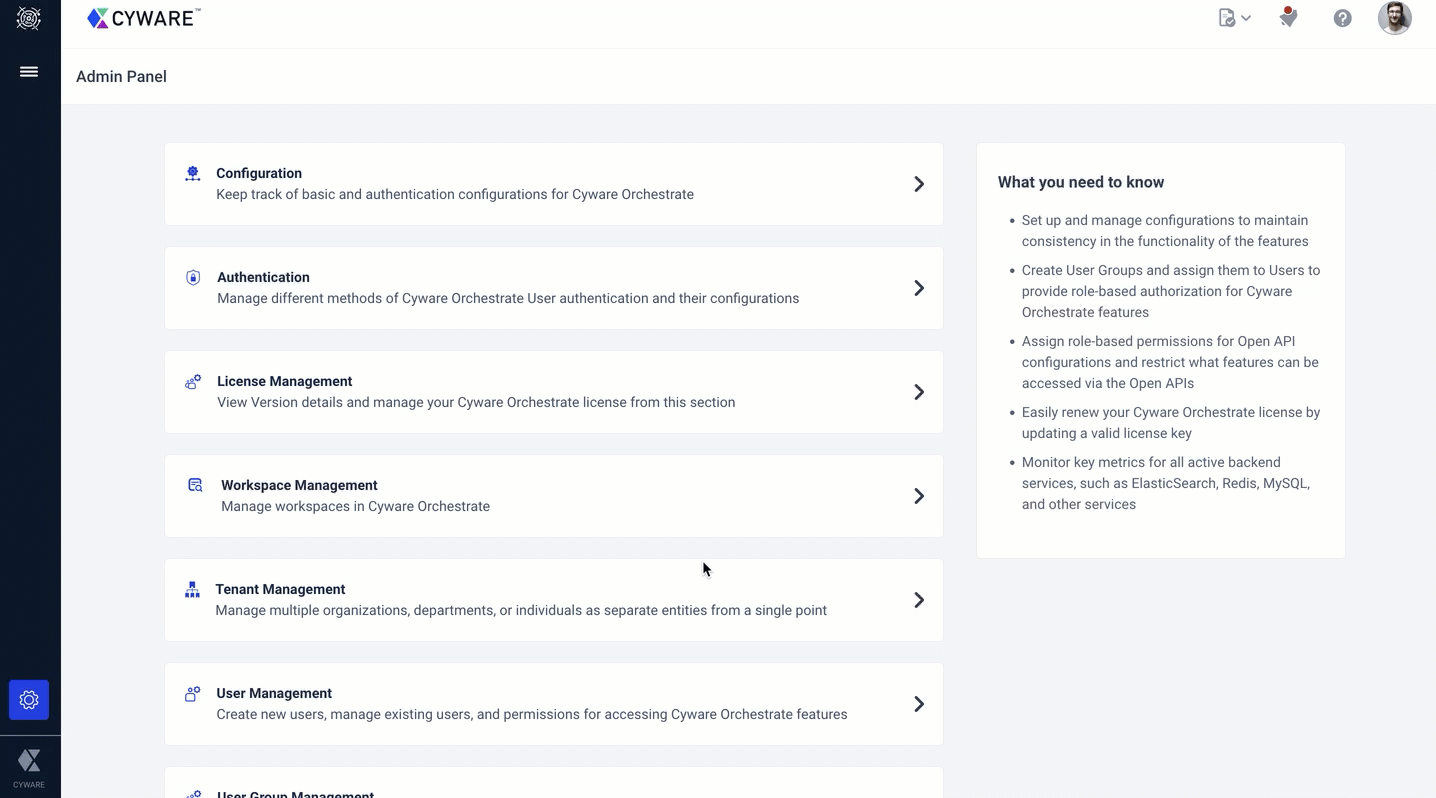Screen dimensions: 1436x798
Task: Open the document tasks dropdown in header
Action: tap(1234, 18)
